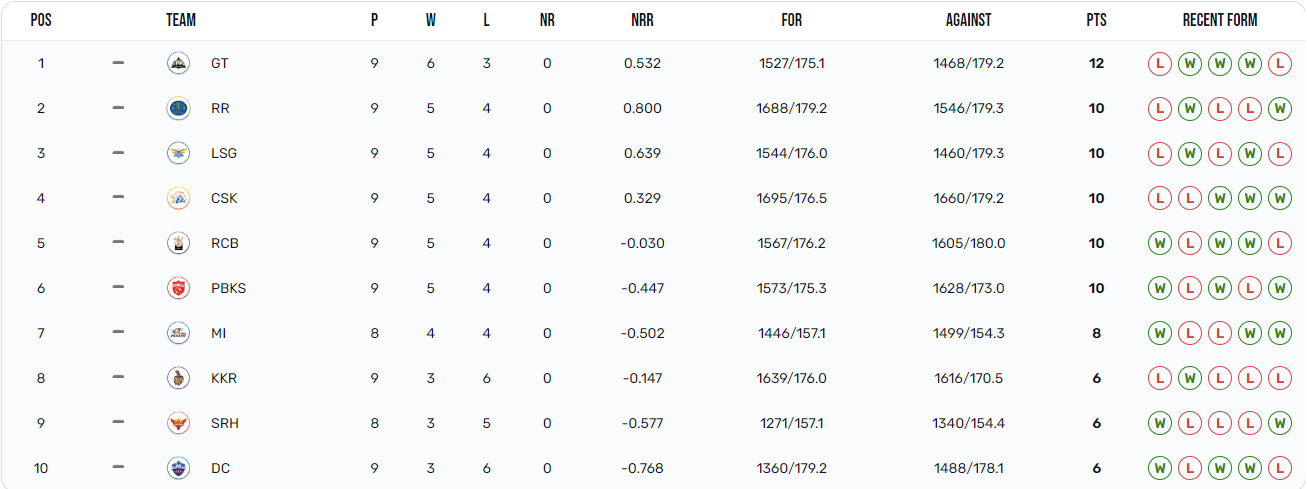Click the POS column header

[41, 20]
